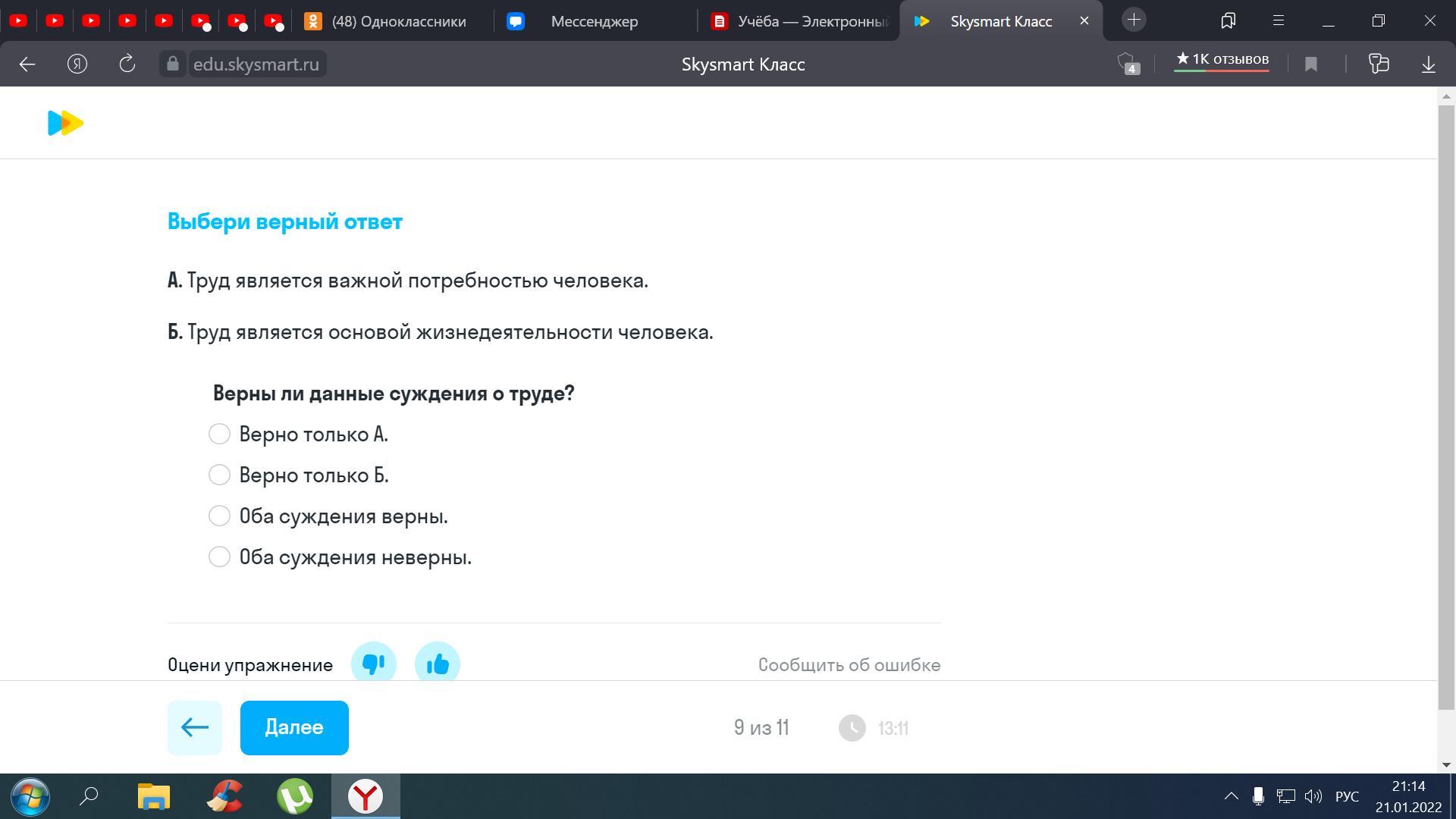Choose 'Оба суждения неверны.' option
The height and width of the screenshot is (819, 1456).
point(219,557)
